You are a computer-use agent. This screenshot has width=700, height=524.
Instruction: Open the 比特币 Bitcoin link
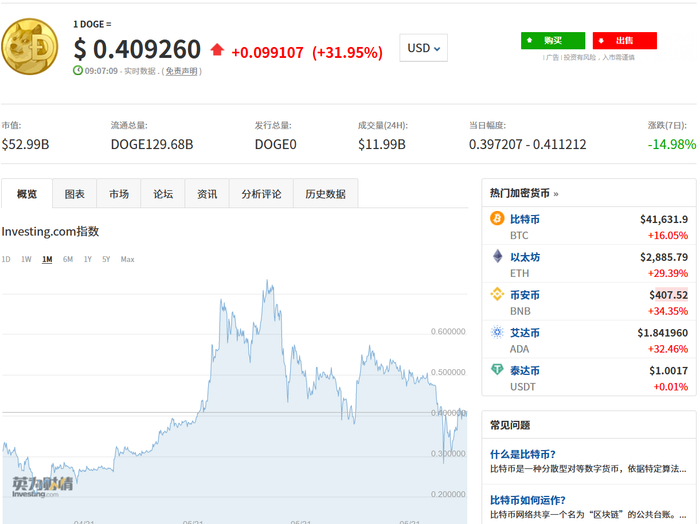point(525,219)
